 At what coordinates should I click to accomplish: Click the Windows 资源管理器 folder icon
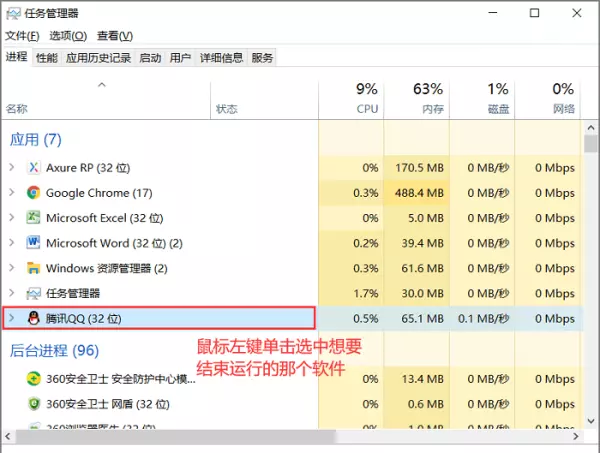pyautogui.click(x=34, y=268)
